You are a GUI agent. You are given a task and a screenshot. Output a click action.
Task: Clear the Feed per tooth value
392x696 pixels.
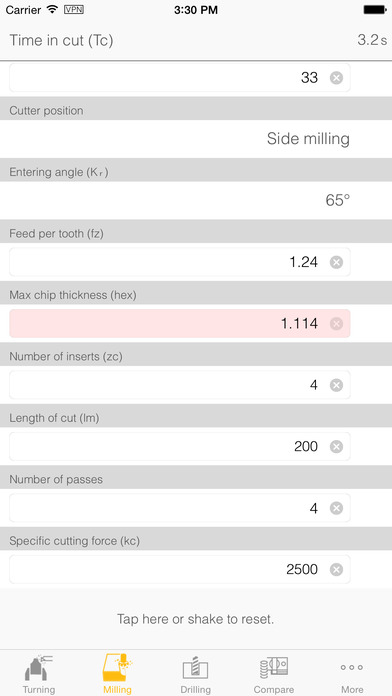tap(337, 262)
